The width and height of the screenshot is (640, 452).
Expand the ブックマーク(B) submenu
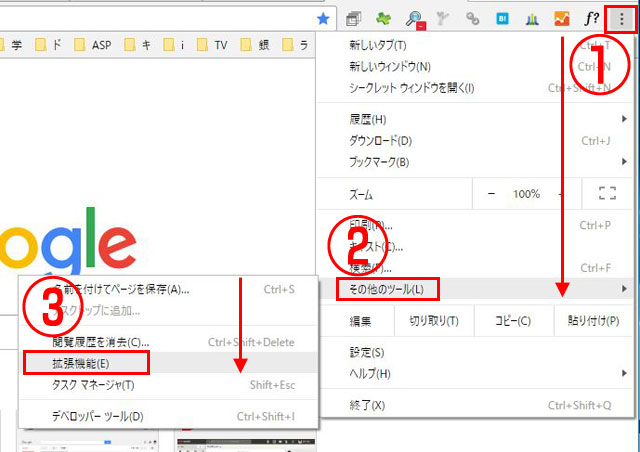pyautogui.click(x=476, y=162)
